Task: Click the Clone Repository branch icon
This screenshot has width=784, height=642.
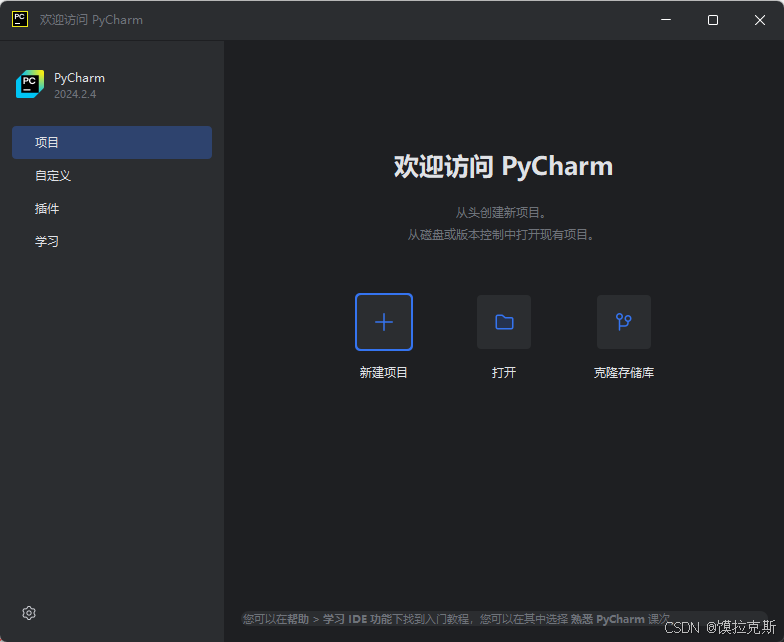Action: [x=624, y=322]
